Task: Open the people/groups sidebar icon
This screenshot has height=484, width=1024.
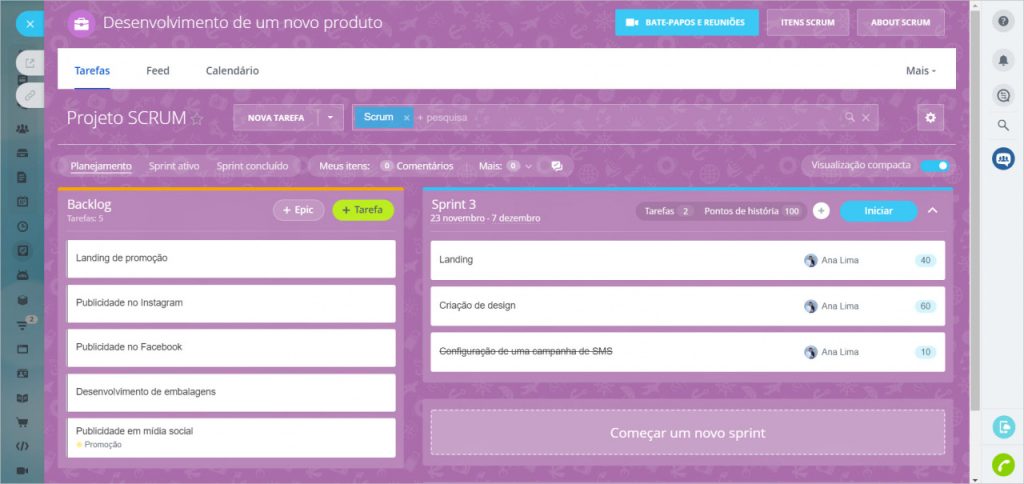Action: pos(22,129)
